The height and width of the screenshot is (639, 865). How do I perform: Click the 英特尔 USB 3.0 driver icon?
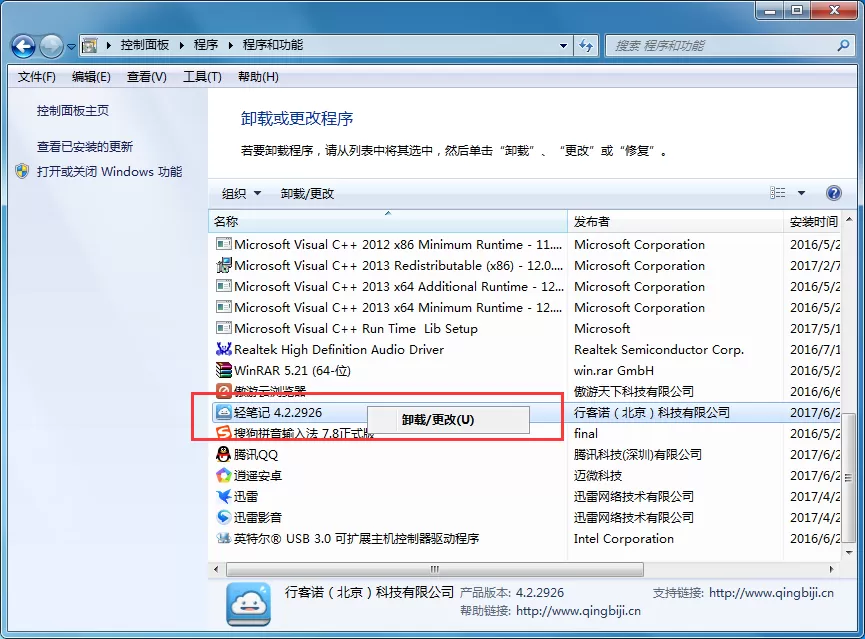(223, 538)
